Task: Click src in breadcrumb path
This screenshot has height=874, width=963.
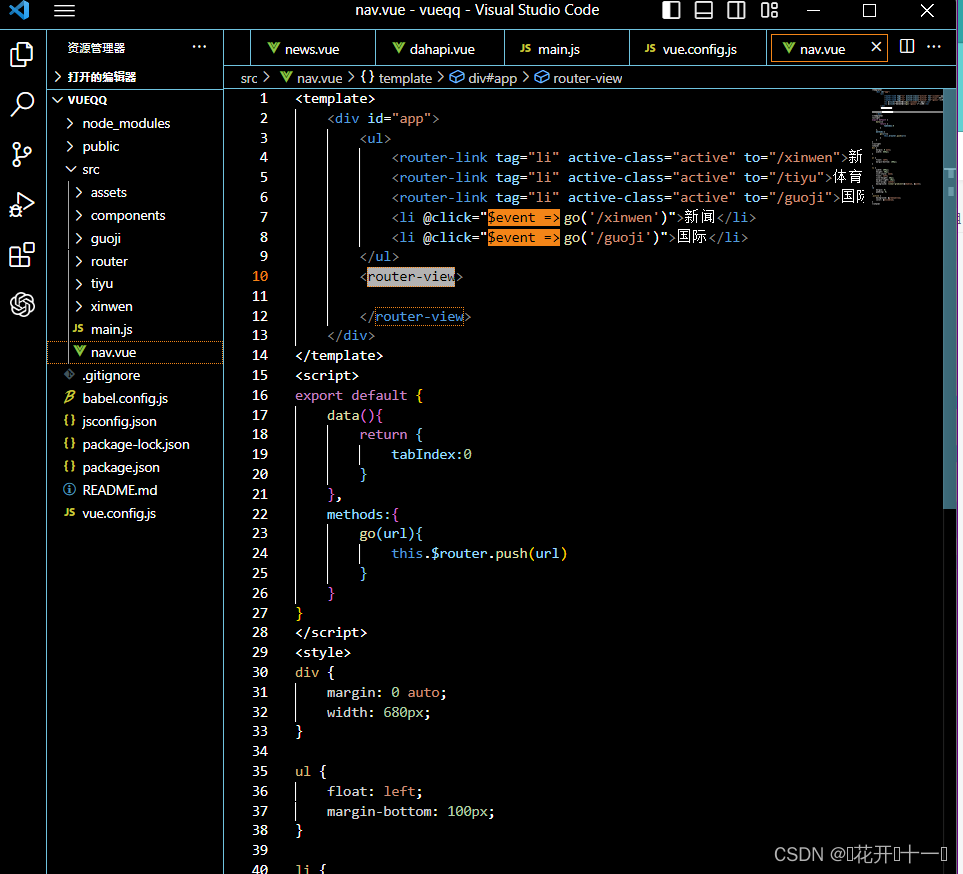Action: click(249, 79)
